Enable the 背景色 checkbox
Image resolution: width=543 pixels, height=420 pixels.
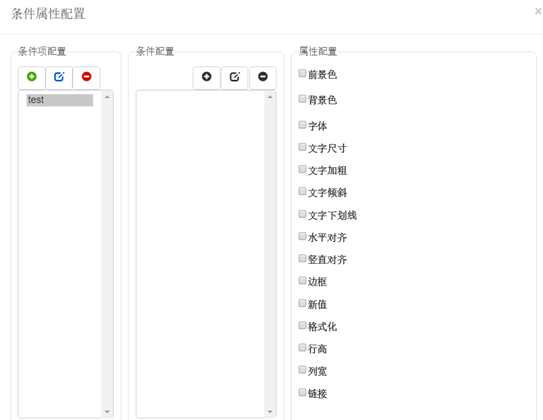(302, 99)
